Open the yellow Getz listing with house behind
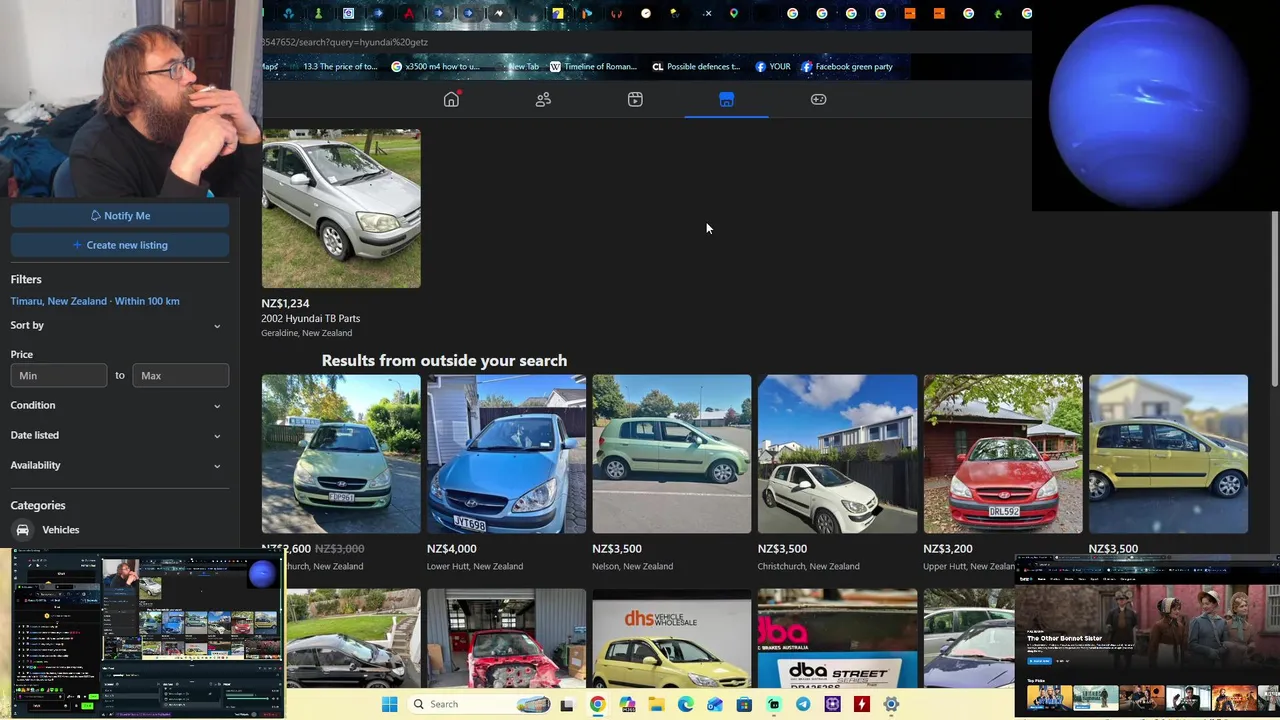1280x720 pixels. point(1168,454)
